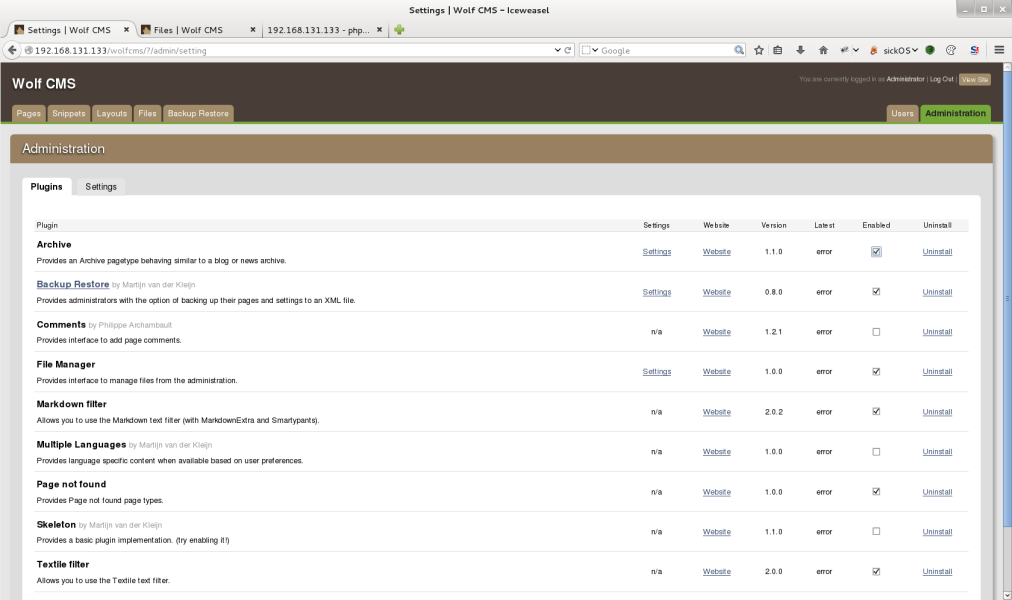Image resolution: width=1012 pixels, height=600 pixels.
Task: Click the green circle extension icon
Action: tap(930, 50)
